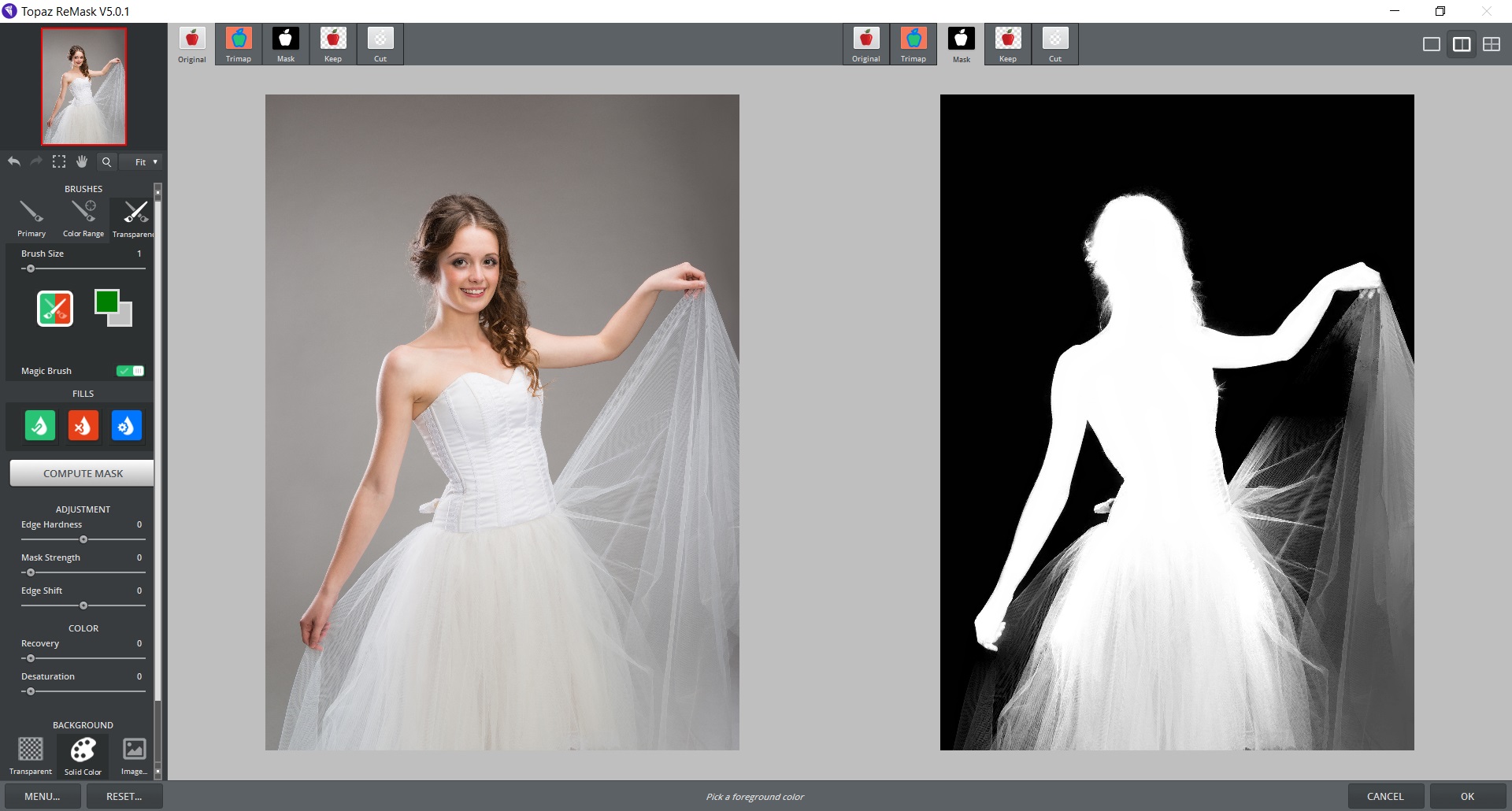This screenshot has width=1512, height=811.
Task: Select single view layout
Action: 1432,44
